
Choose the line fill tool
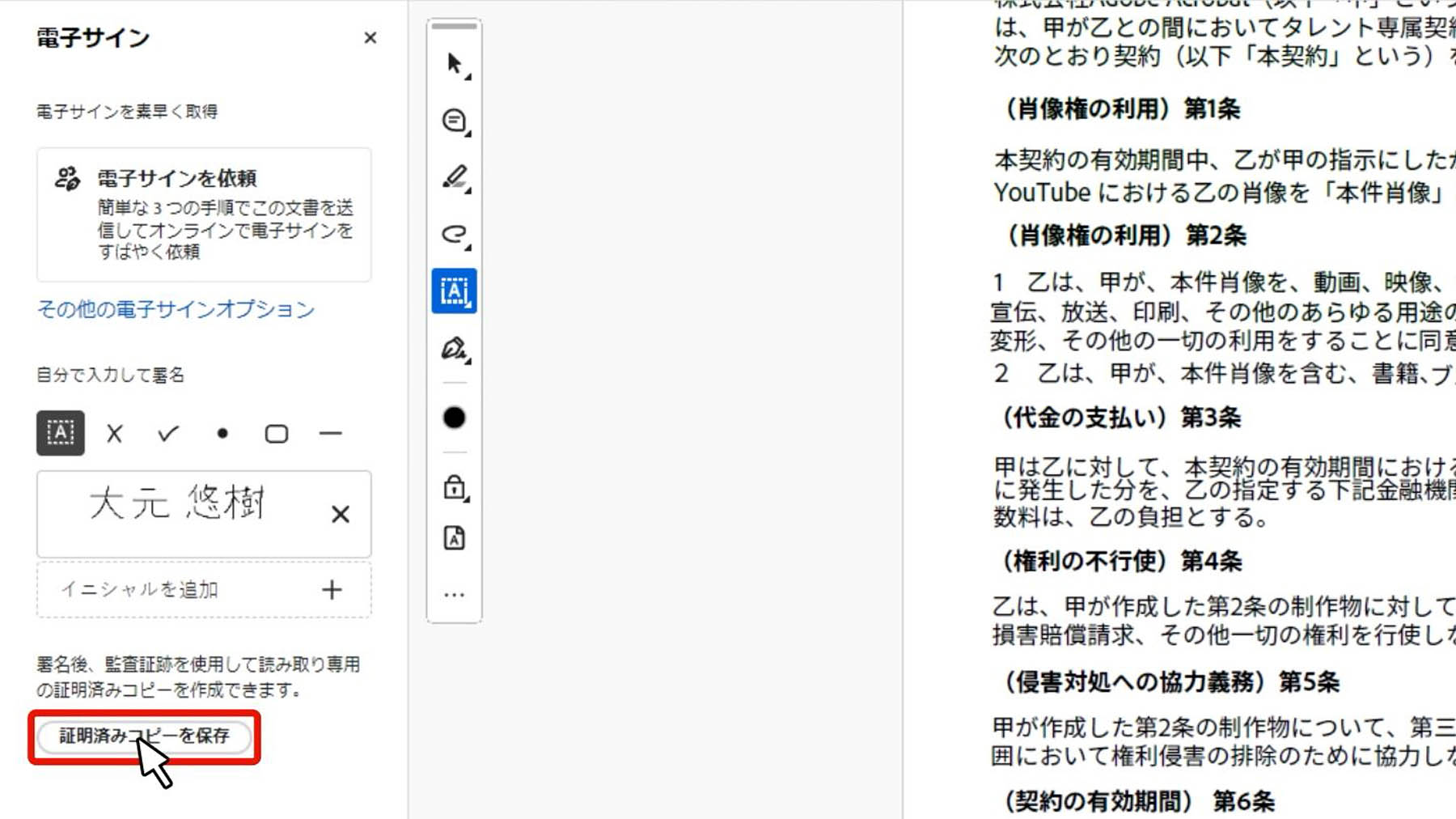click(x=330, y=434)
